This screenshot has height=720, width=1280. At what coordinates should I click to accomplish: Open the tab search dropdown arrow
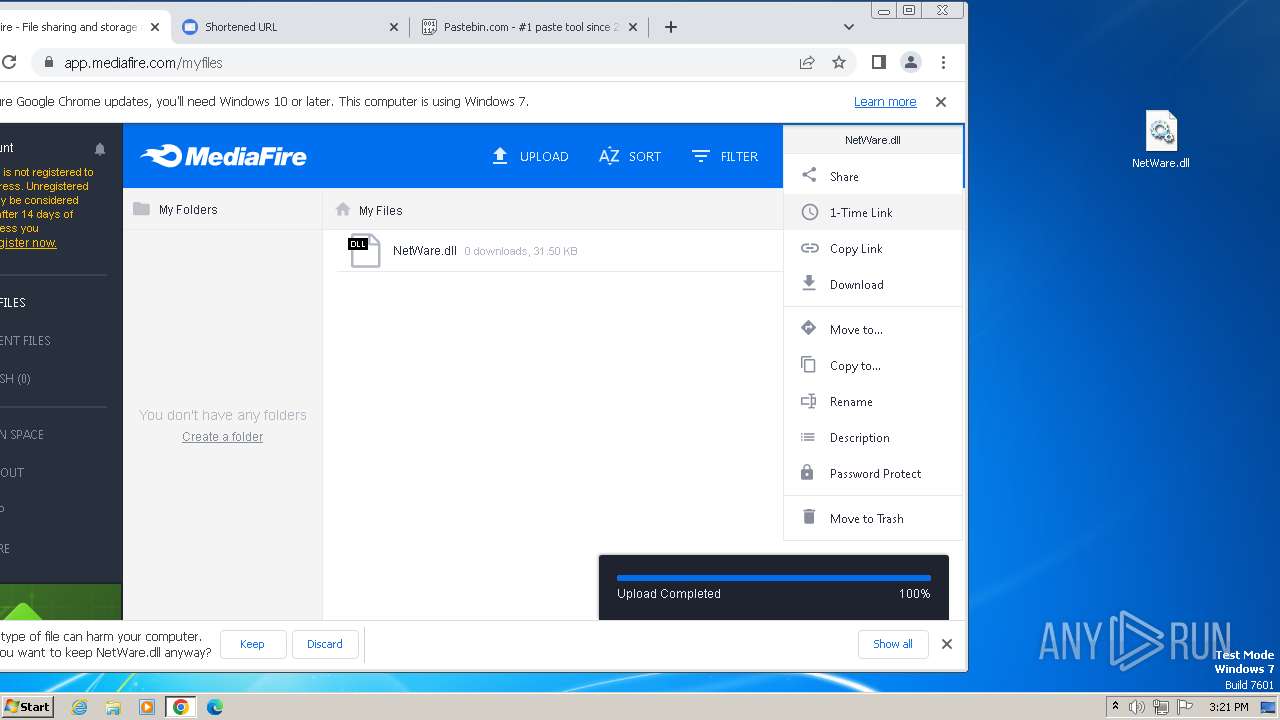(849, 27)
